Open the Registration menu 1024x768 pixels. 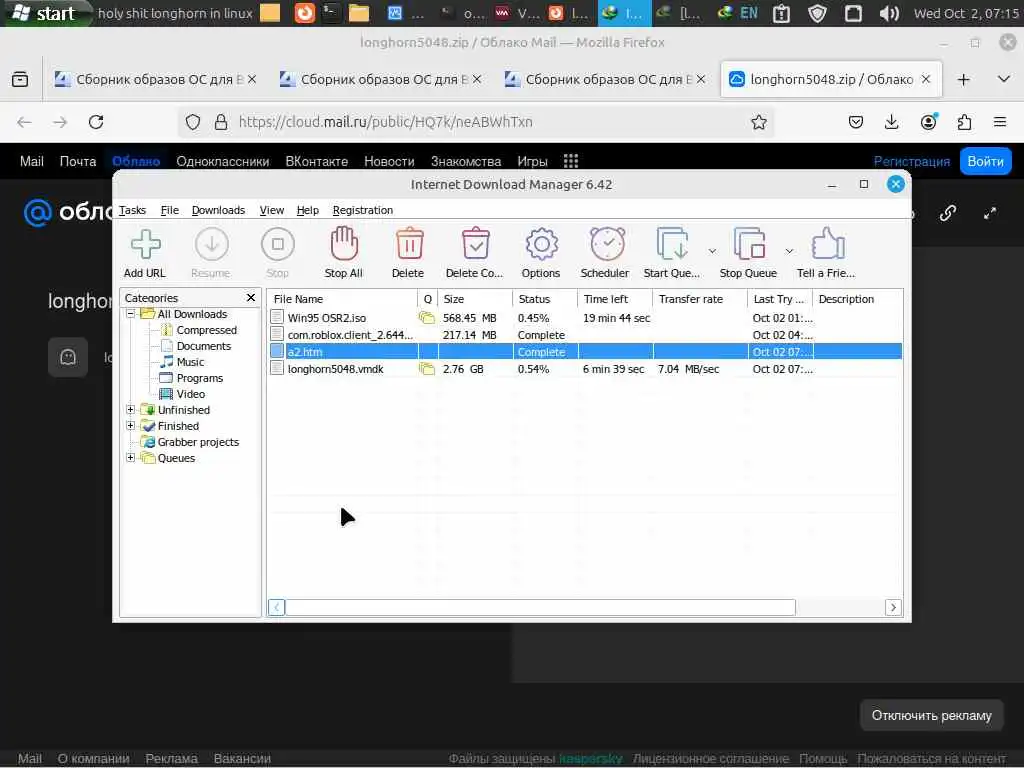coord(362,210)
